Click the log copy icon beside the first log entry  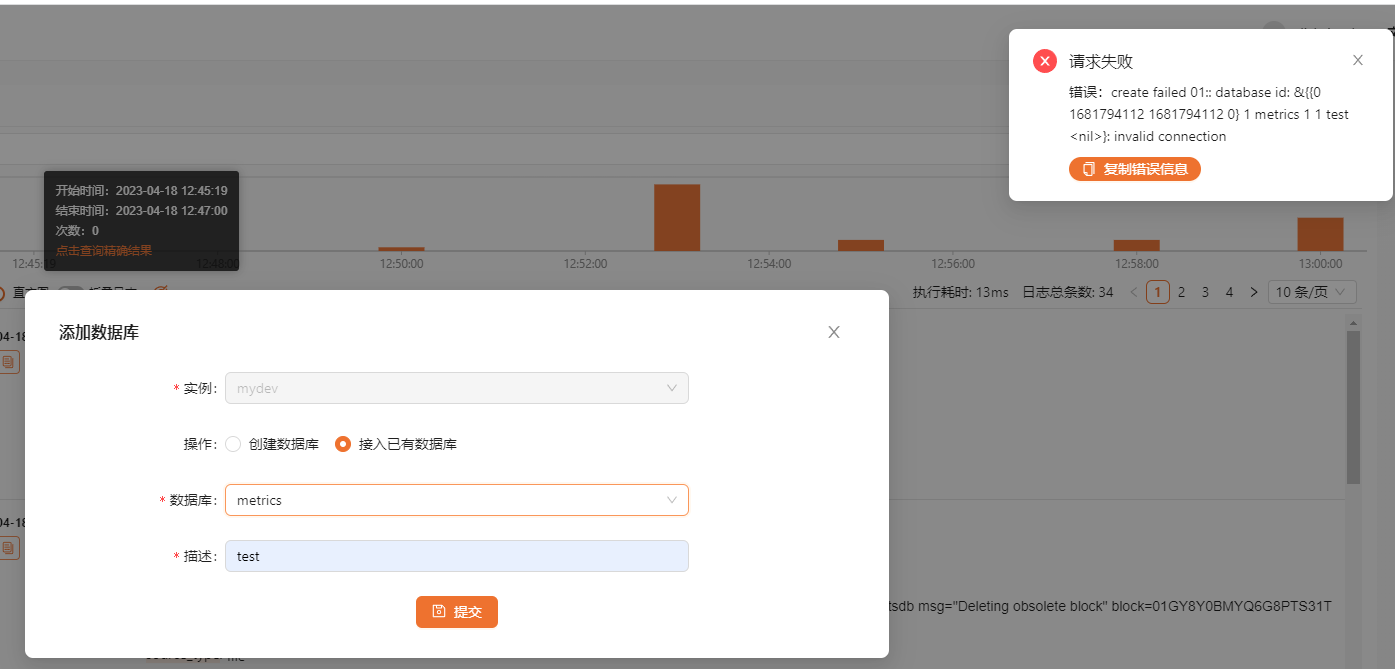pyautogui.click(x=8, y=361)
